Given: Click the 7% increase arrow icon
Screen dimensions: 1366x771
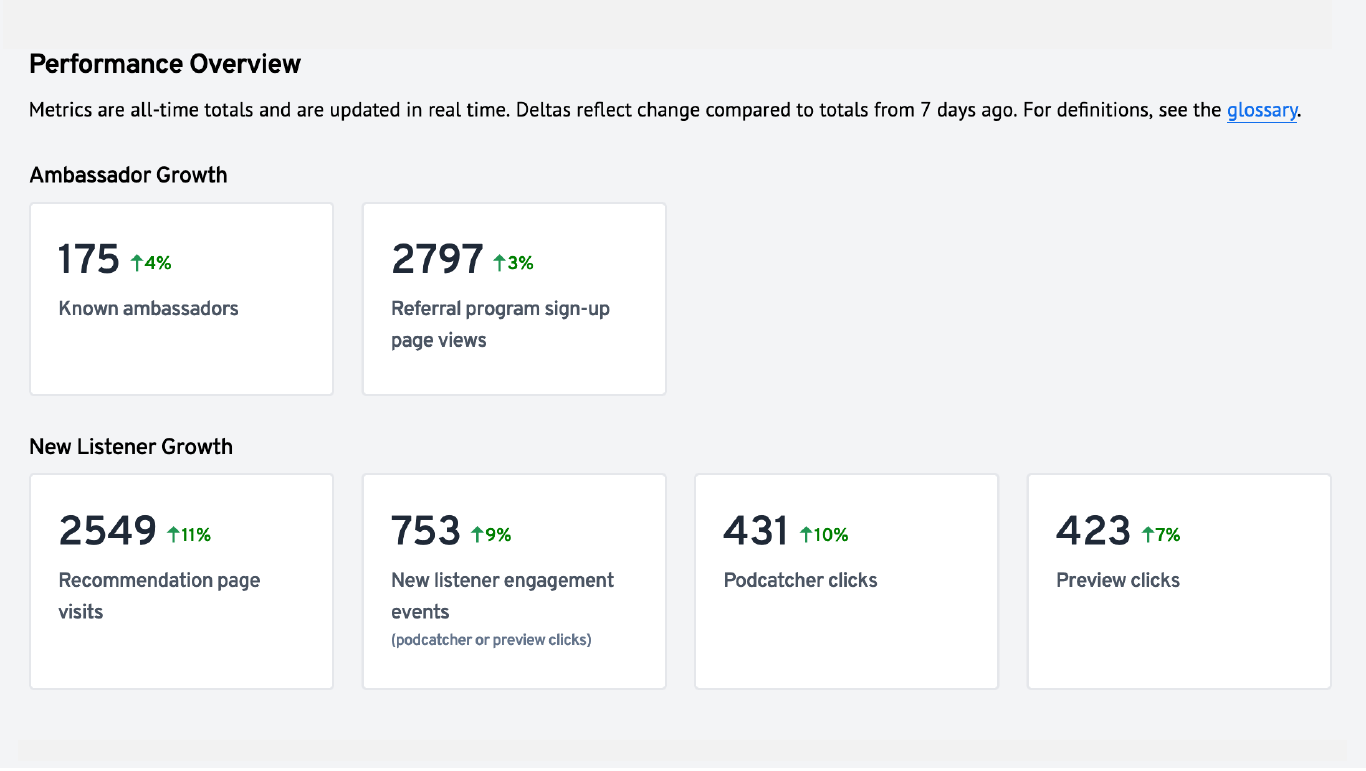Looking at the screenshot, I should click(1148, 535).
